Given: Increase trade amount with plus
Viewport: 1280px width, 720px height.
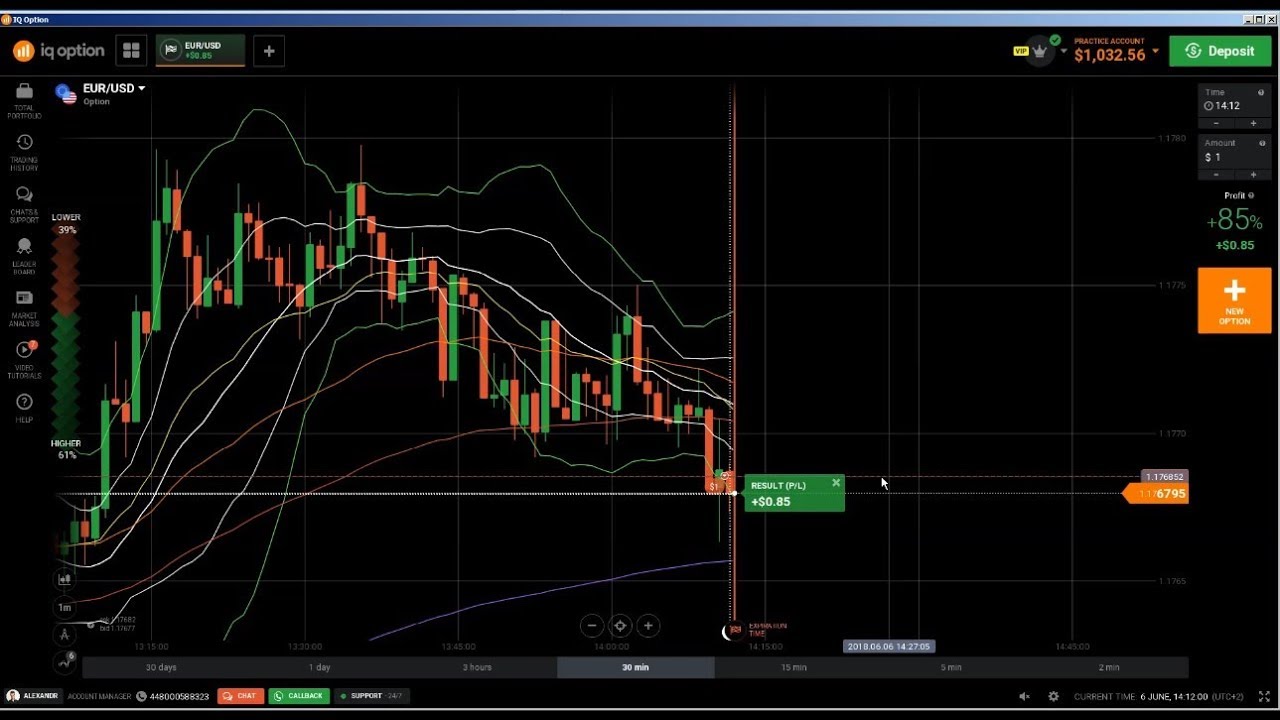Looking at the screenshot, I should [1253, 174].
